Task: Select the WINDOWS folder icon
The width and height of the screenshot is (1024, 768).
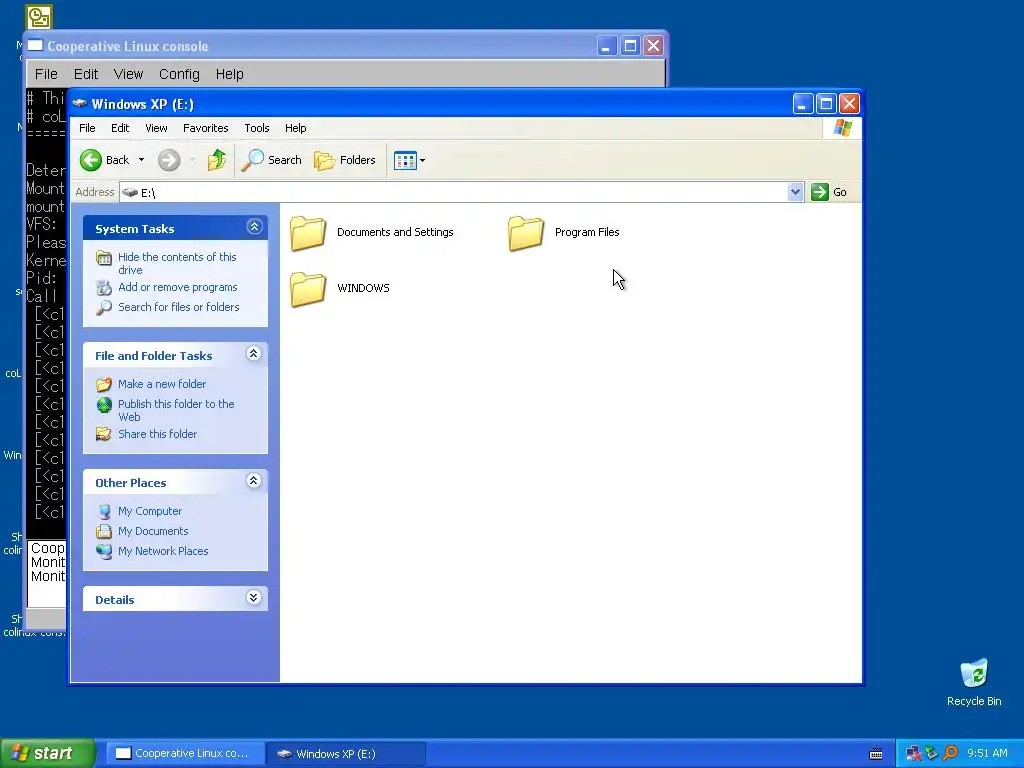Action: 308,289
